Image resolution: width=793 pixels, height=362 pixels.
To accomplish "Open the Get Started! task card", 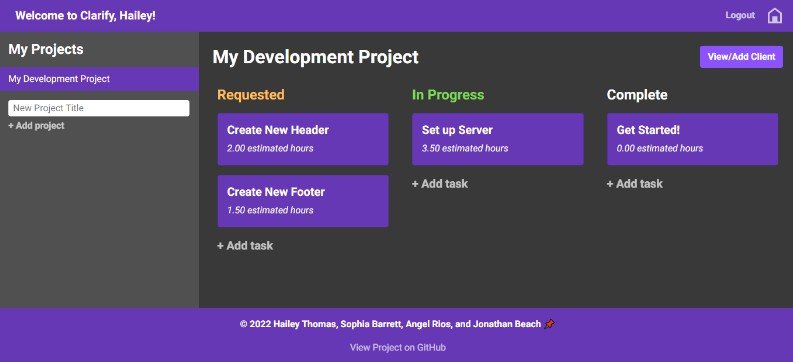I will (692, 139).
